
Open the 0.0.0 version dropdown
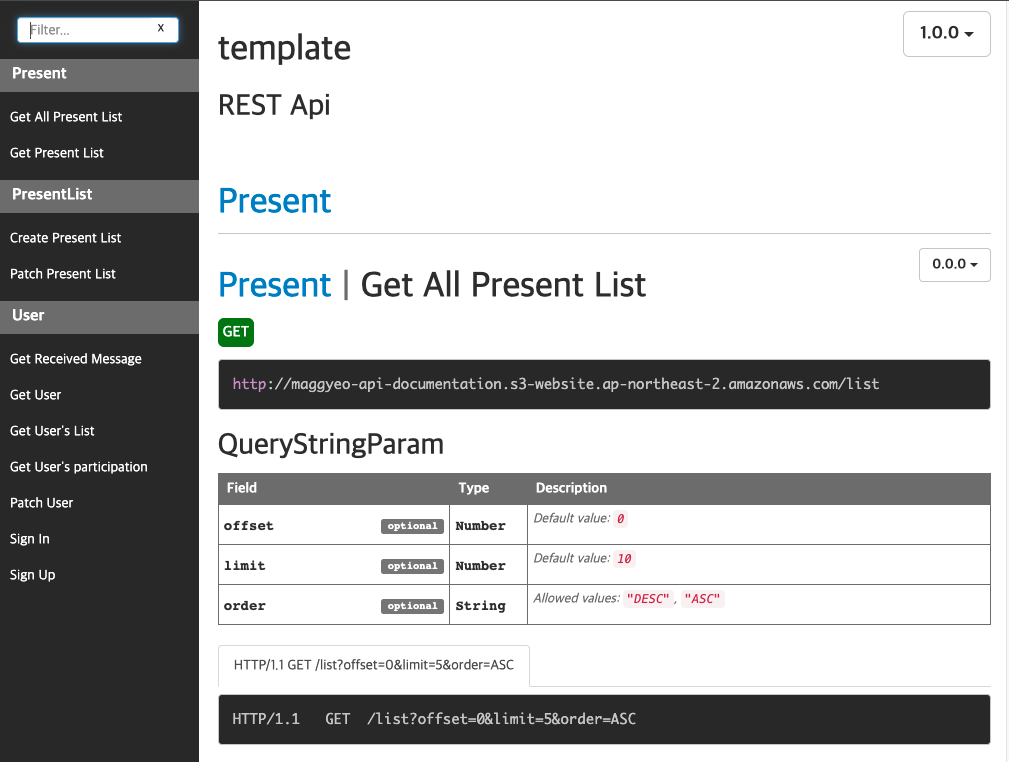[954, 265]
